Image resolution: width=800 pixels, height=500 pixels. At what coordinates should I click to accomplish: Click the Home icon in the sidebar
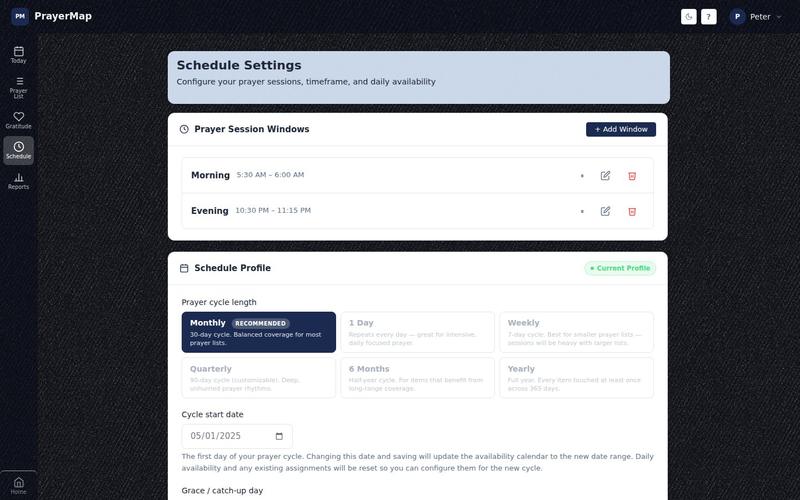coord(18,485)
